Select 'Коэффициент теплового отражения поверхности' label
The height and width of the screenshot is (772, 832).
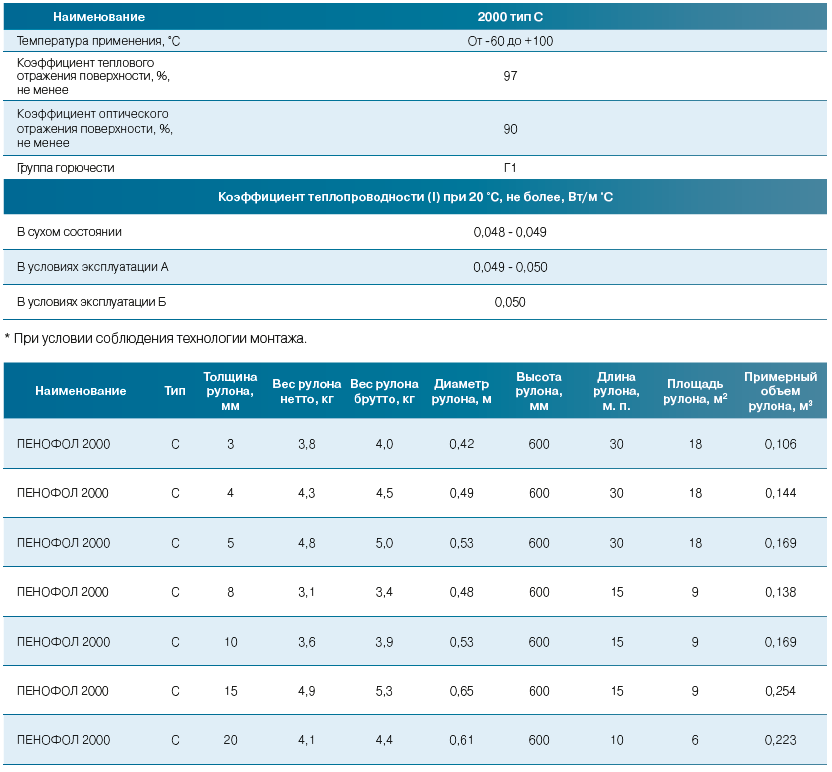tap(93, 76)
